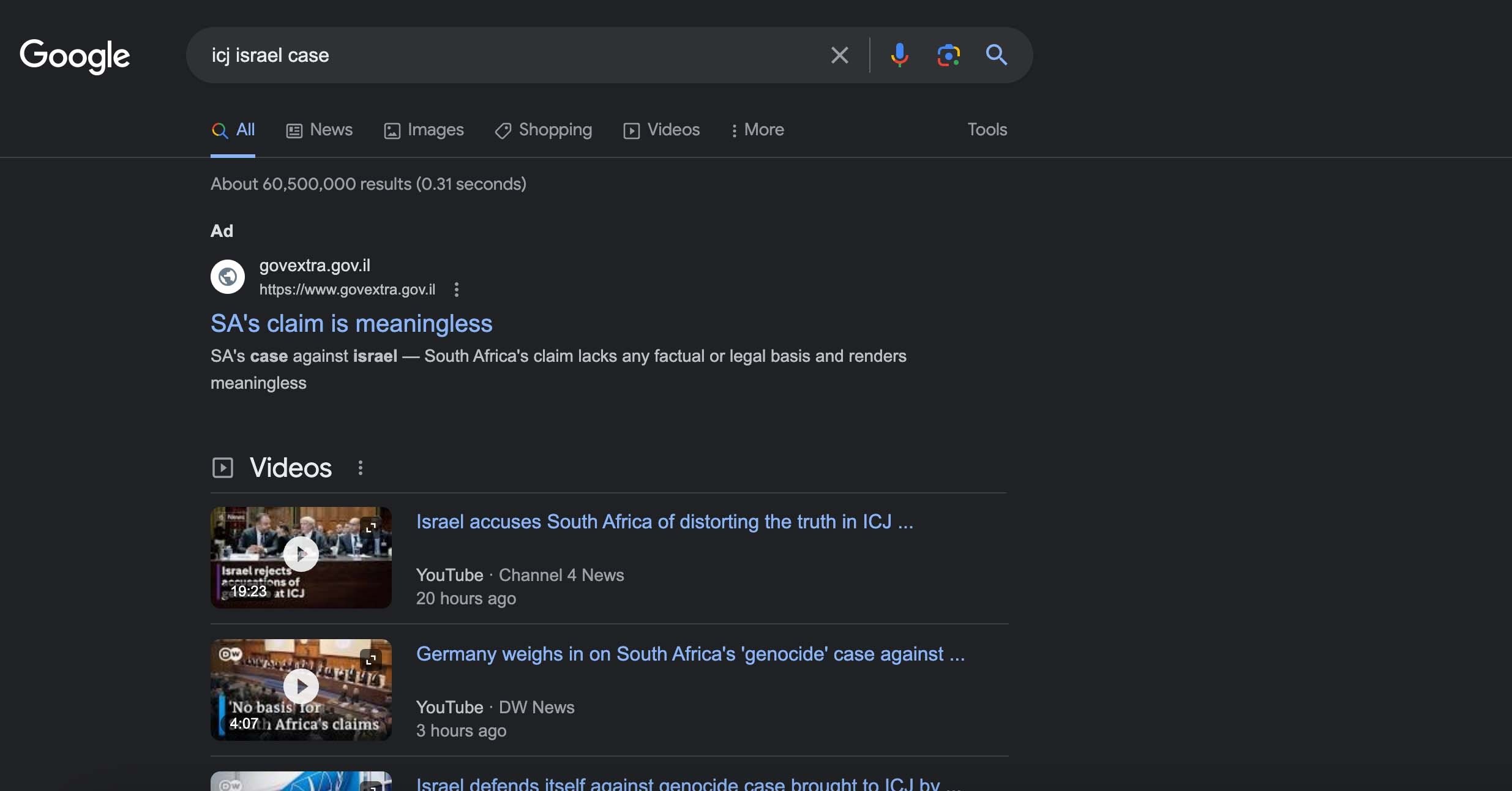Expand the More search options dropdown

pyautogui.click(x=756, y=129)
